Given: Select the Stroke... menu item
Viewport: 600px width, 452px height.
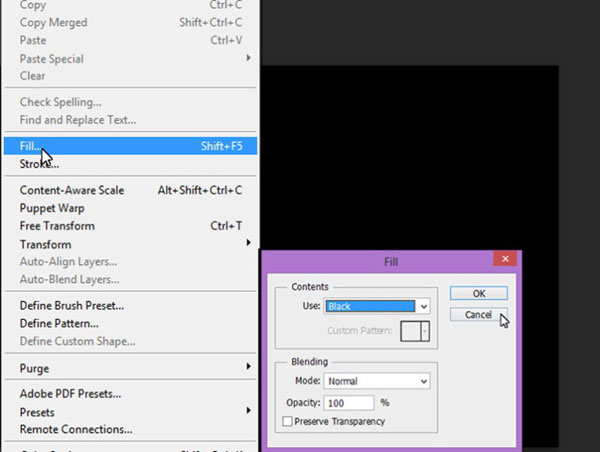Looking at the screenshot, I should pyautogui.click(x=40, y=164).
